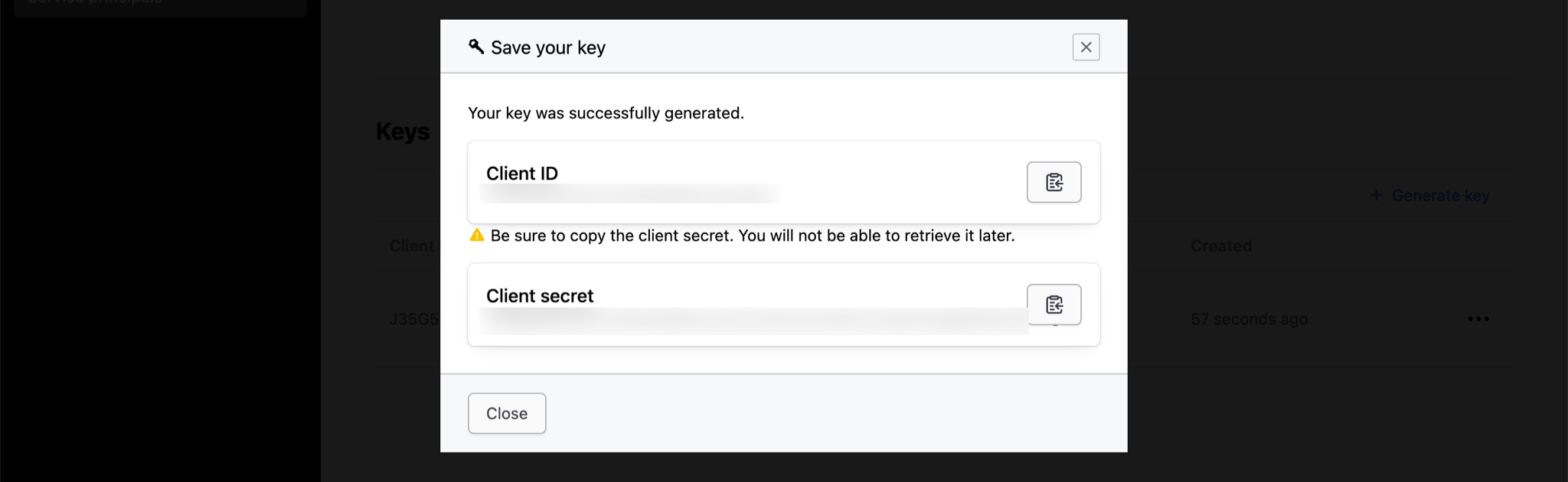Image resolution: width=1568 pixels, height=482 pixels.
Task: Select the Created column header
Action: tap(1220, 246)
